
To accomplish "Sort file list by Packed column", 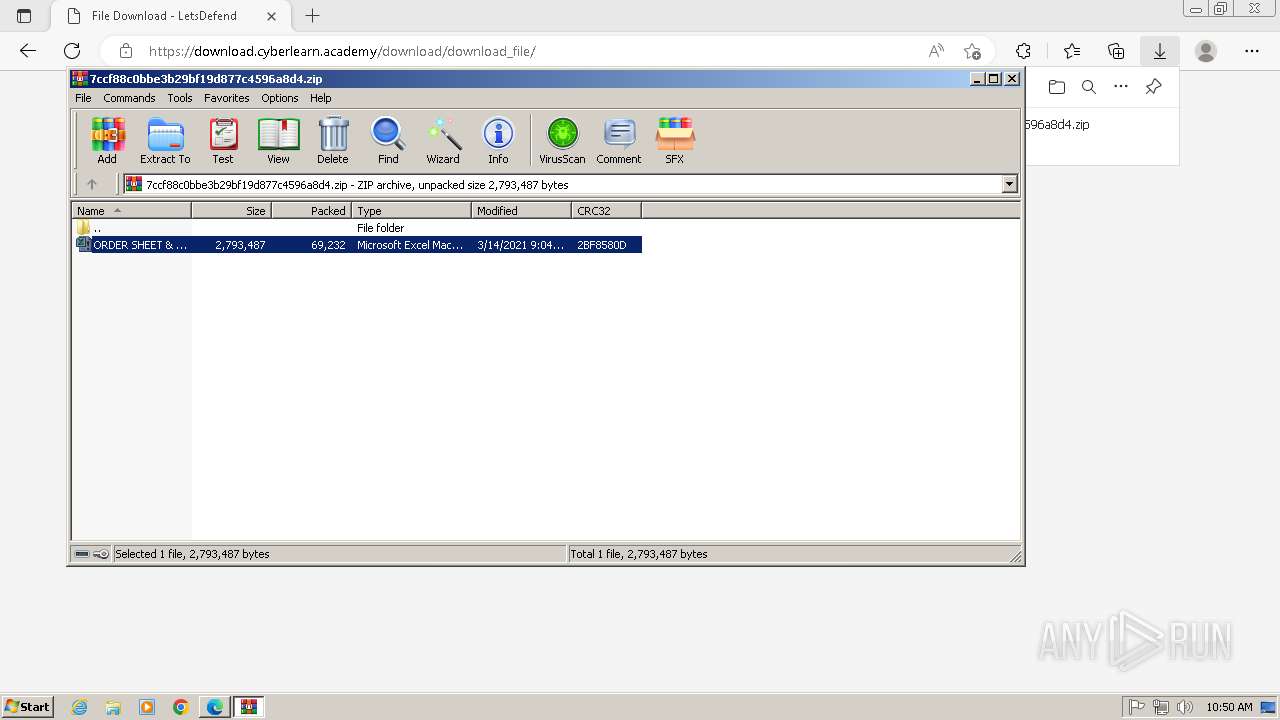I will click(311, 210).
